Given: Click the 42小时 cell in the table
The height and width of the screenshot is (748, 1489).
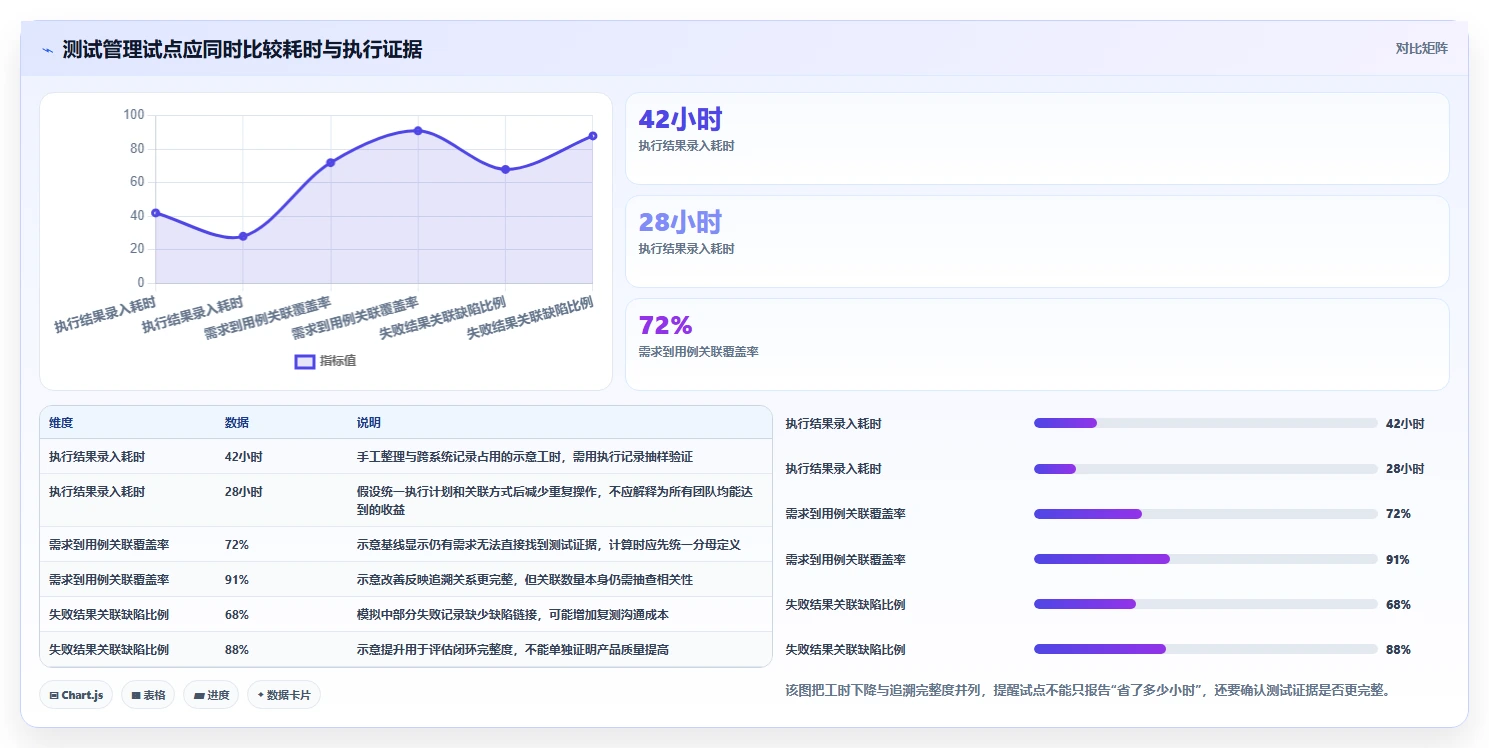Looking at the screenshot, I should pyautogui.click(x=244, y=457).
